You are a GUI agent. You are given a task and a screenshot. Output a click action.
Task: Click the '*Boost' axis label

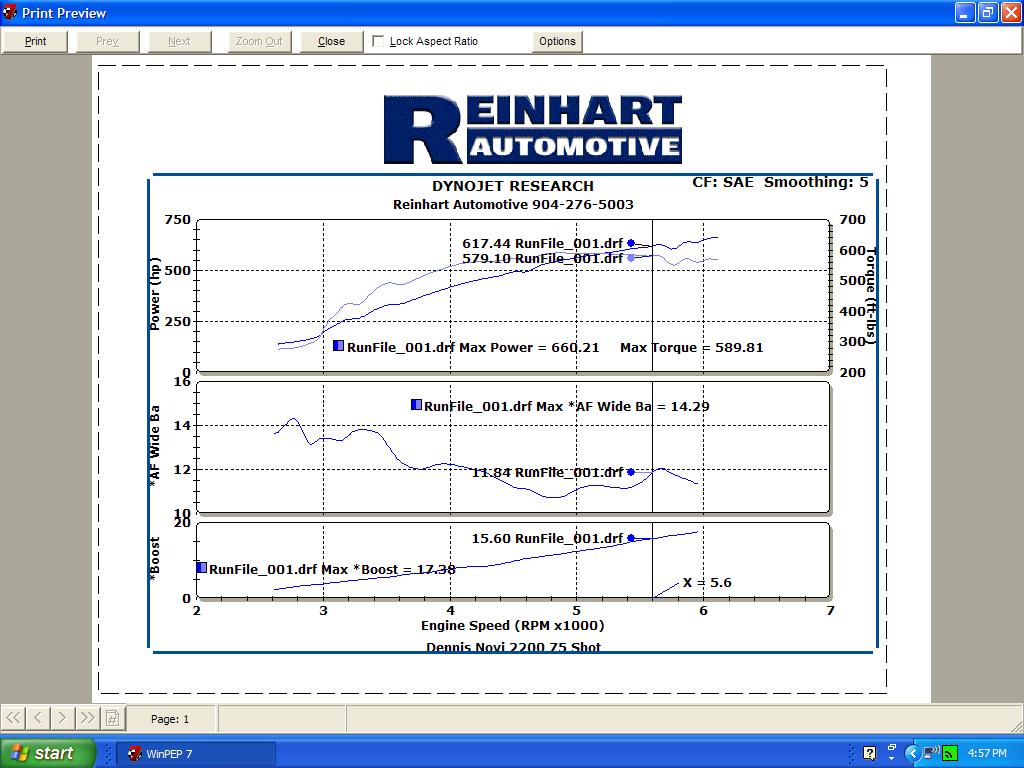click(x=155, y=559)
